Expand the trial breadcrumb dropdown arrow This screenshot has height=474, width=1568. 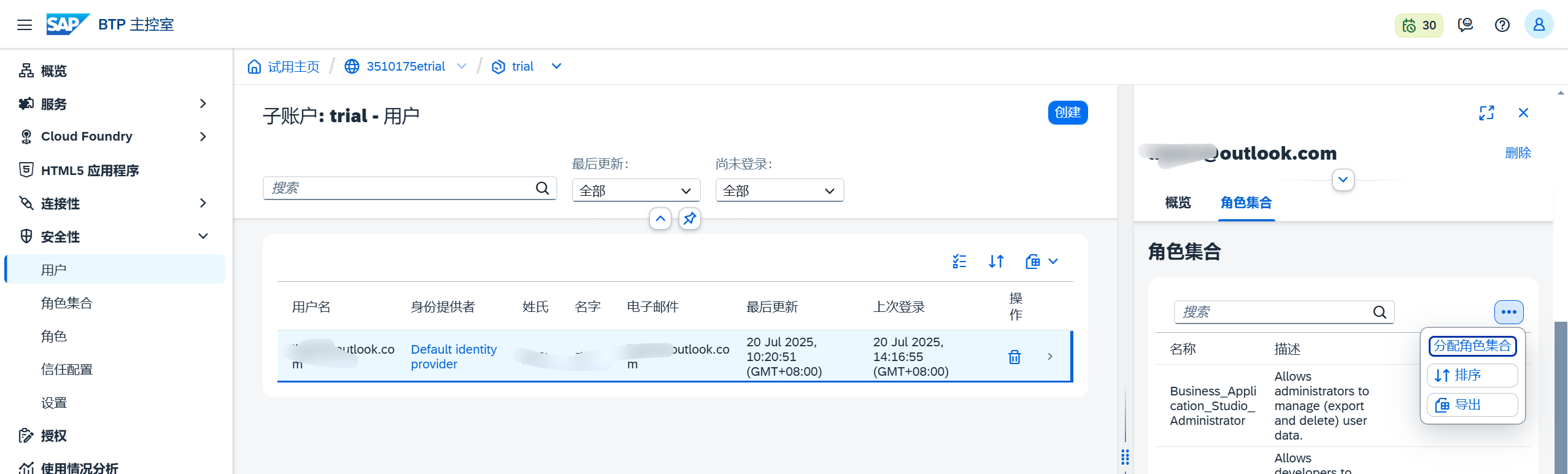click(557, 66)
